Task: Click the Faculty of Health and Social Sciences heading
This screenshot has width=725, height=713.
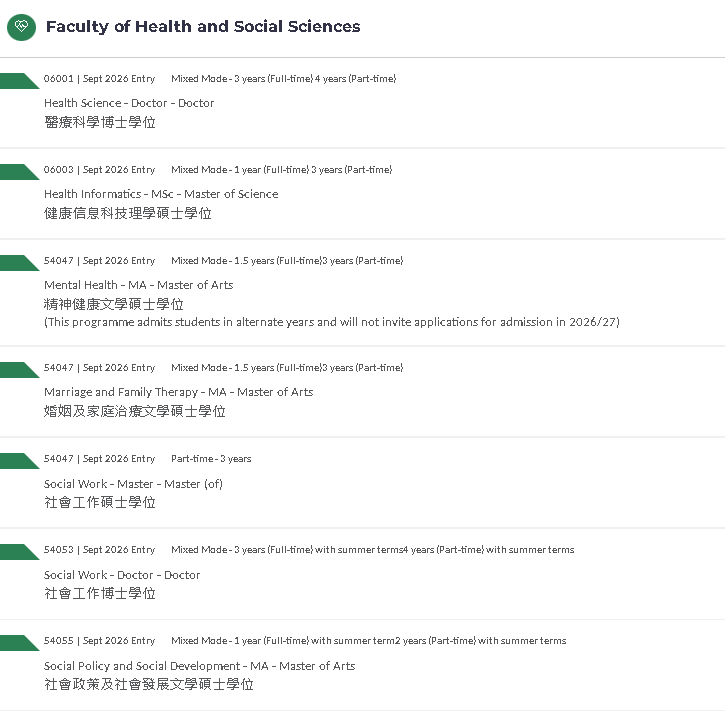Action: coord(203,27)
